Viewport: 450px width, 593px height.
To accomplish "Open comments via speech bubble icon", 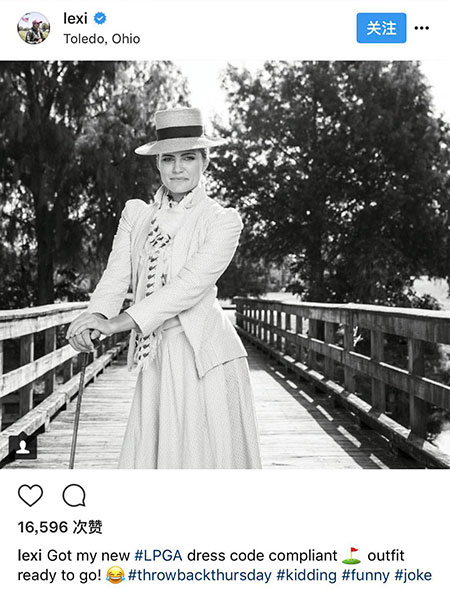I will [x=74, y=495].
